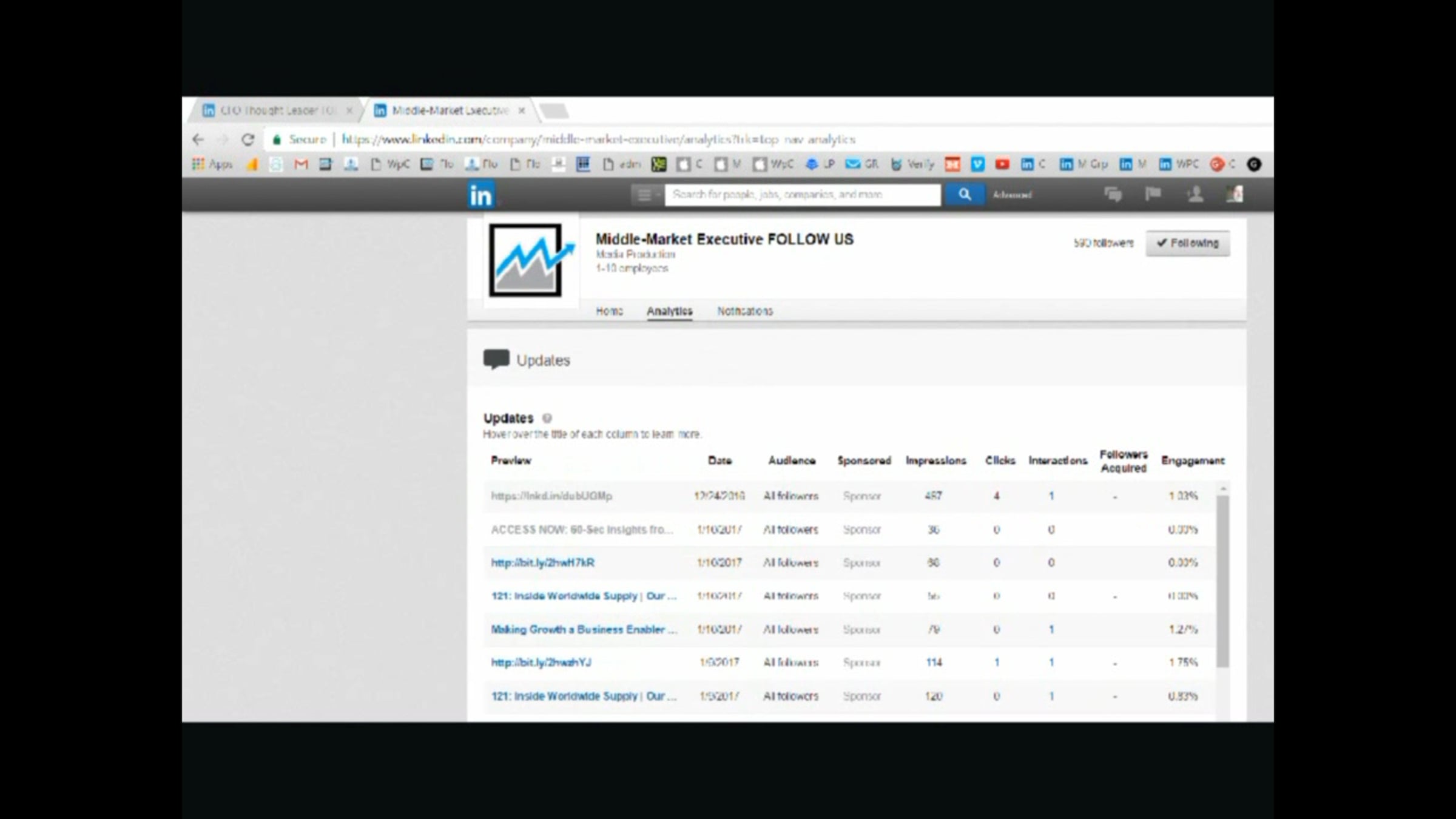Toggle the Following button
Image resolution: width=1456 pixels, height=819 pixels.
point(1187,243)
